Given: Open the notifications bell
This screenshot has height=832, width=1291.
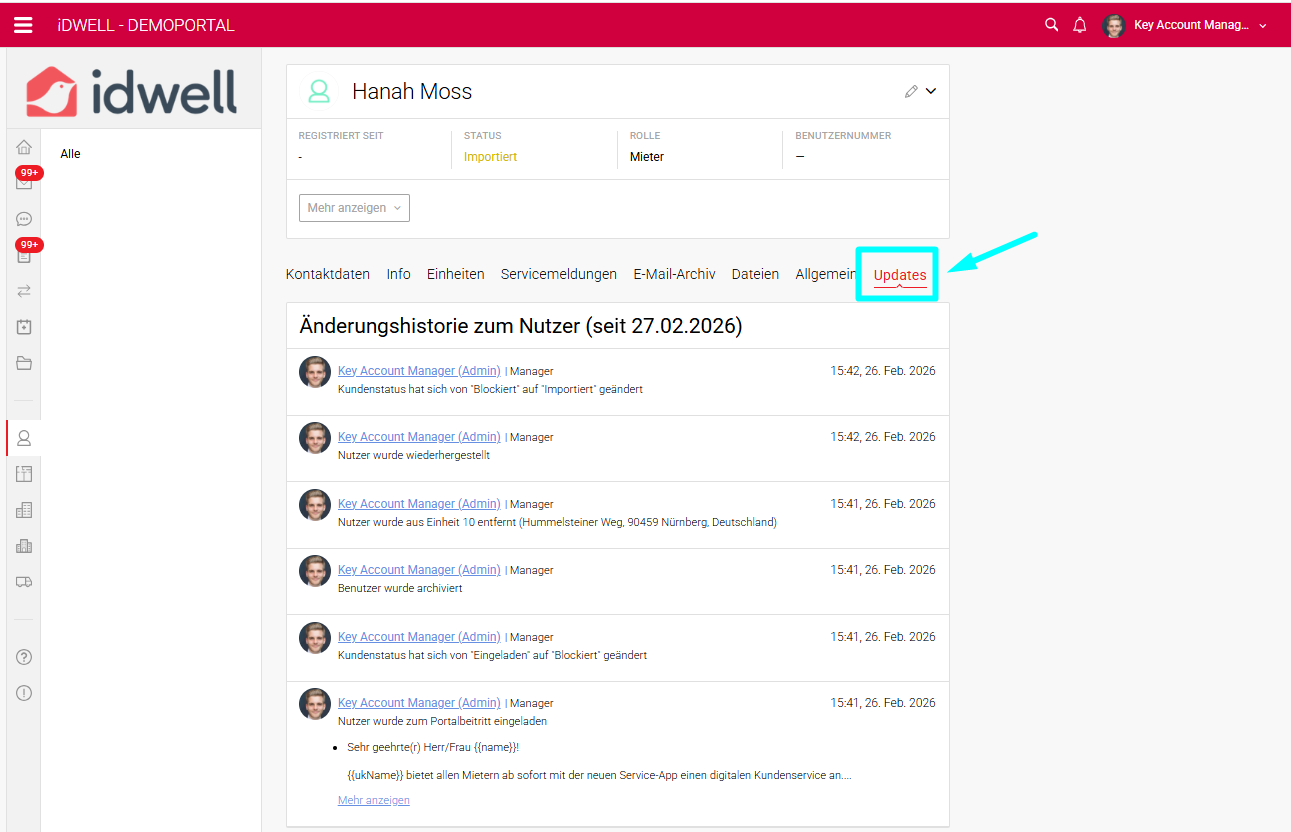Looking at the screenshot, I should 1080,25.
